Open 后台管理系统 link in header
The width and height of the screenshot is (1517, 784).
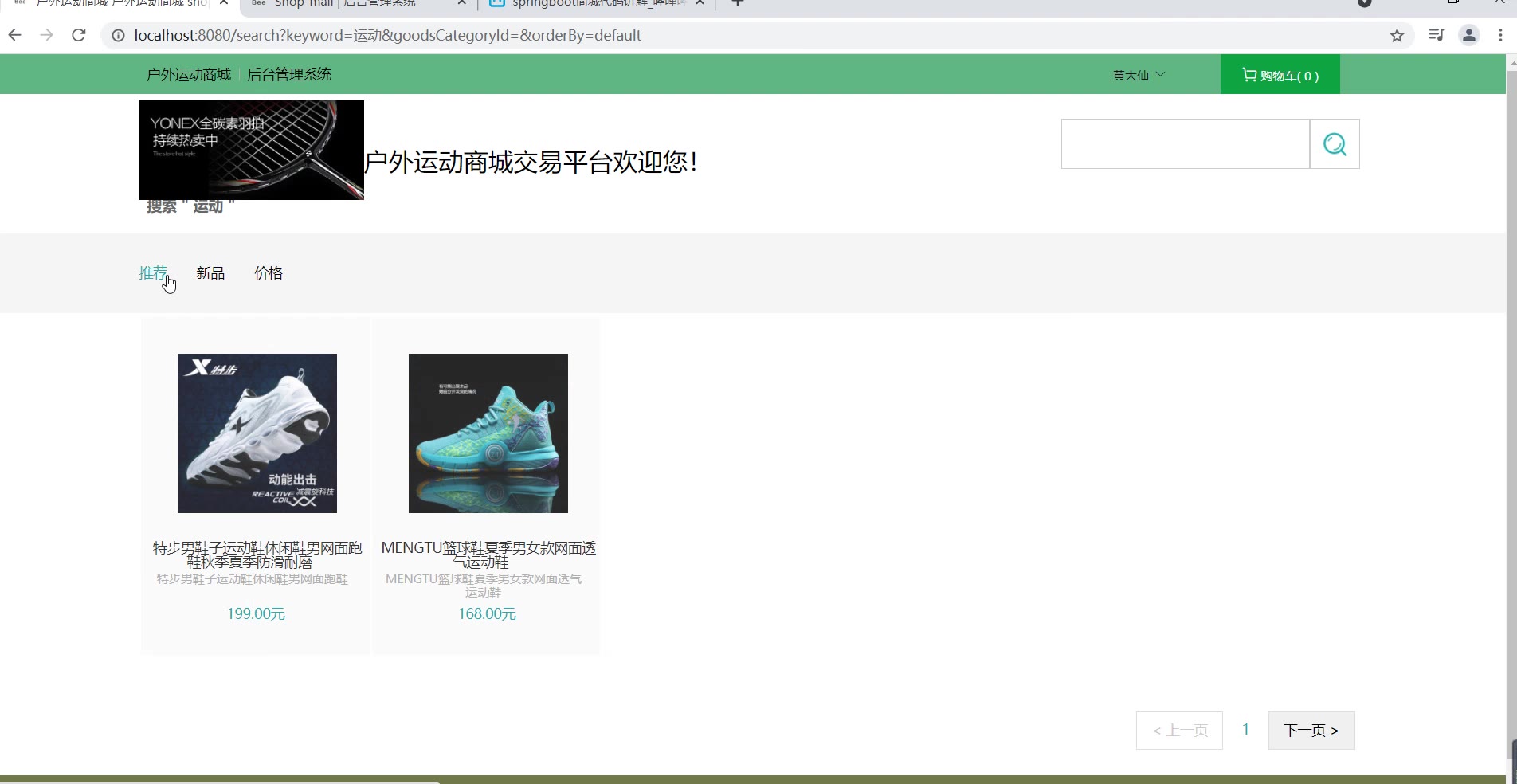[289, 74]
